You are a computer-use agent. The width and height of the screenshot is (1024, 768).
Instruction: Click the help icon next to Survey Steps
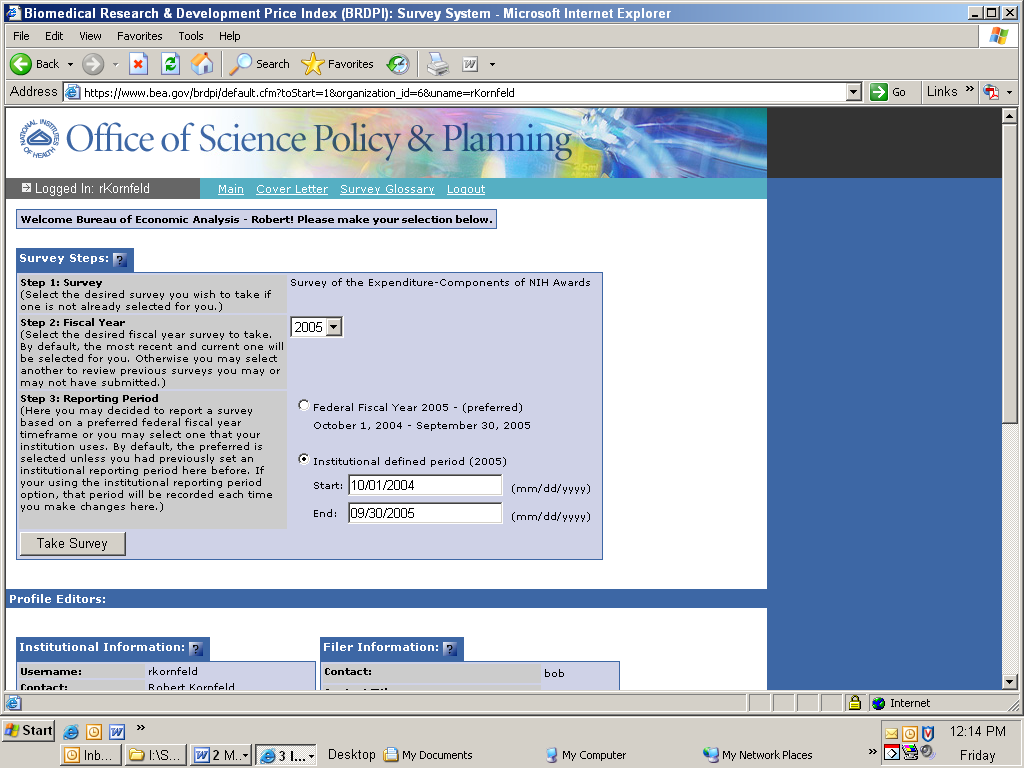point(120,260)
